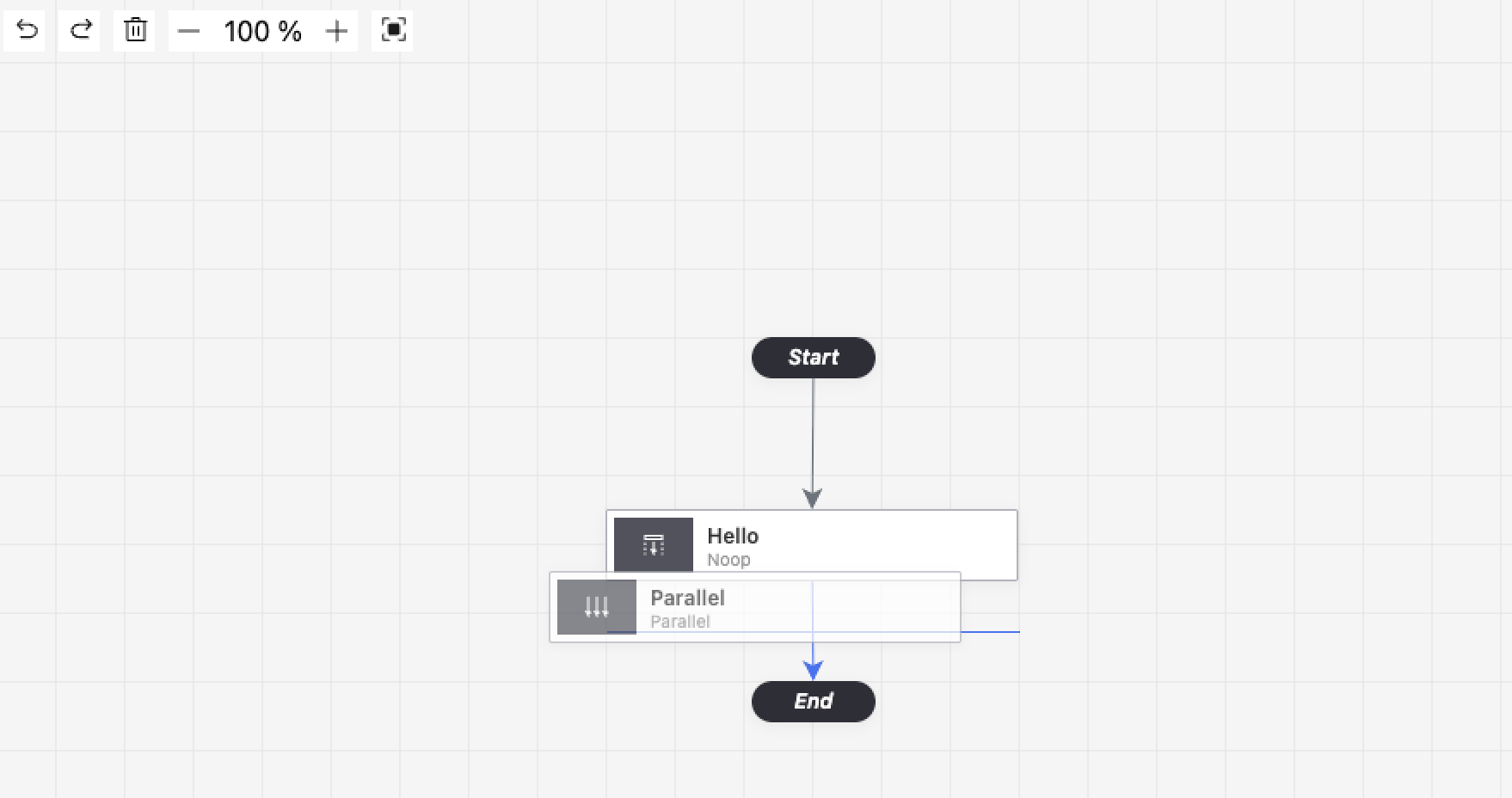Select the Start node
Screen dimensions: 1512x798
coord(813,358)
